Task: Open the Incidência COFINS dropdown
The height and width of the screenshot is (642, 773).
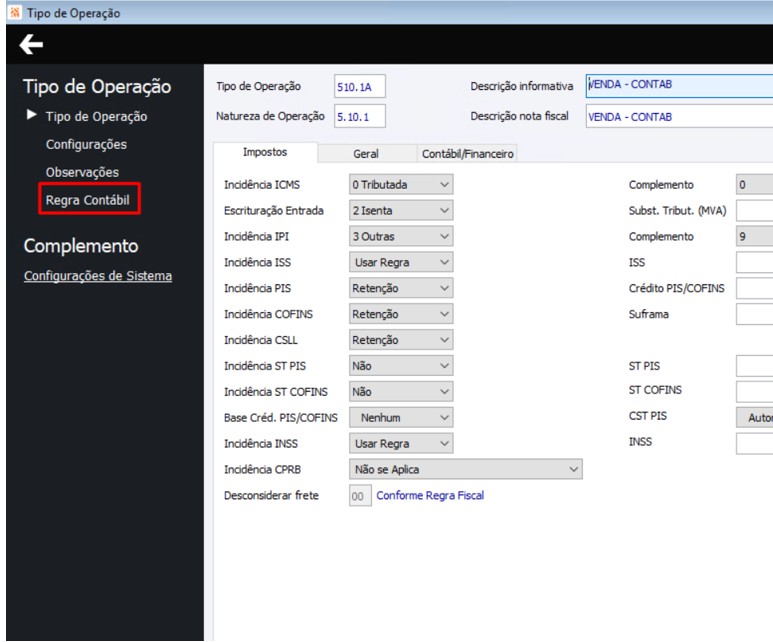Action: coord(401,314)
